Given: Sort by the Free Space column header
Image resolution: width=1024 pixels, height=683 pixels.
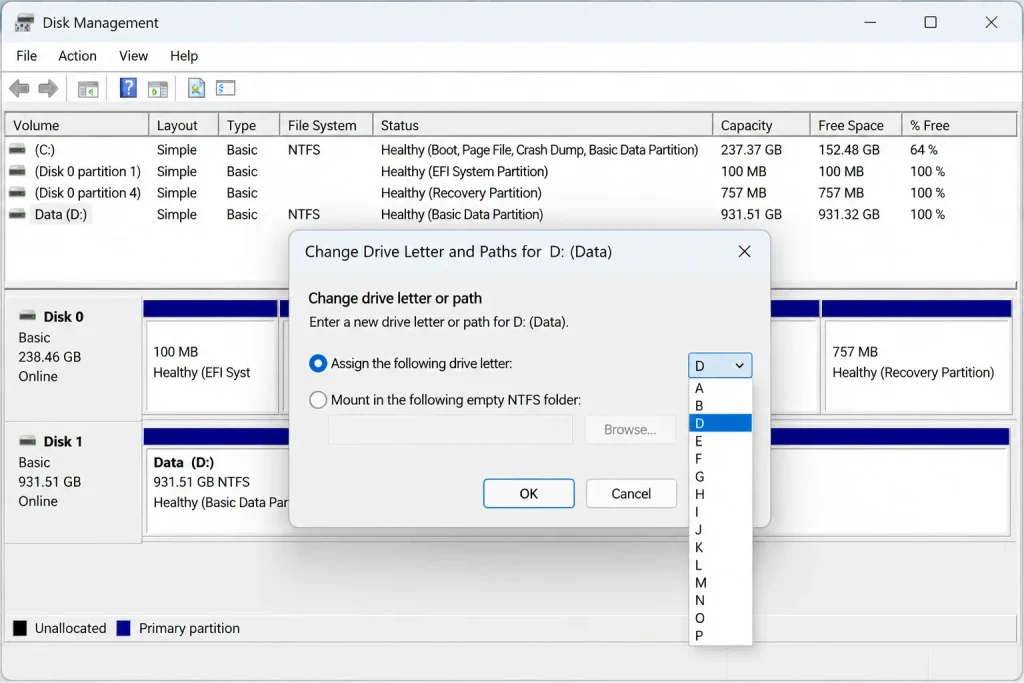Looking at the screenshot, I should [x=856, y=125].
